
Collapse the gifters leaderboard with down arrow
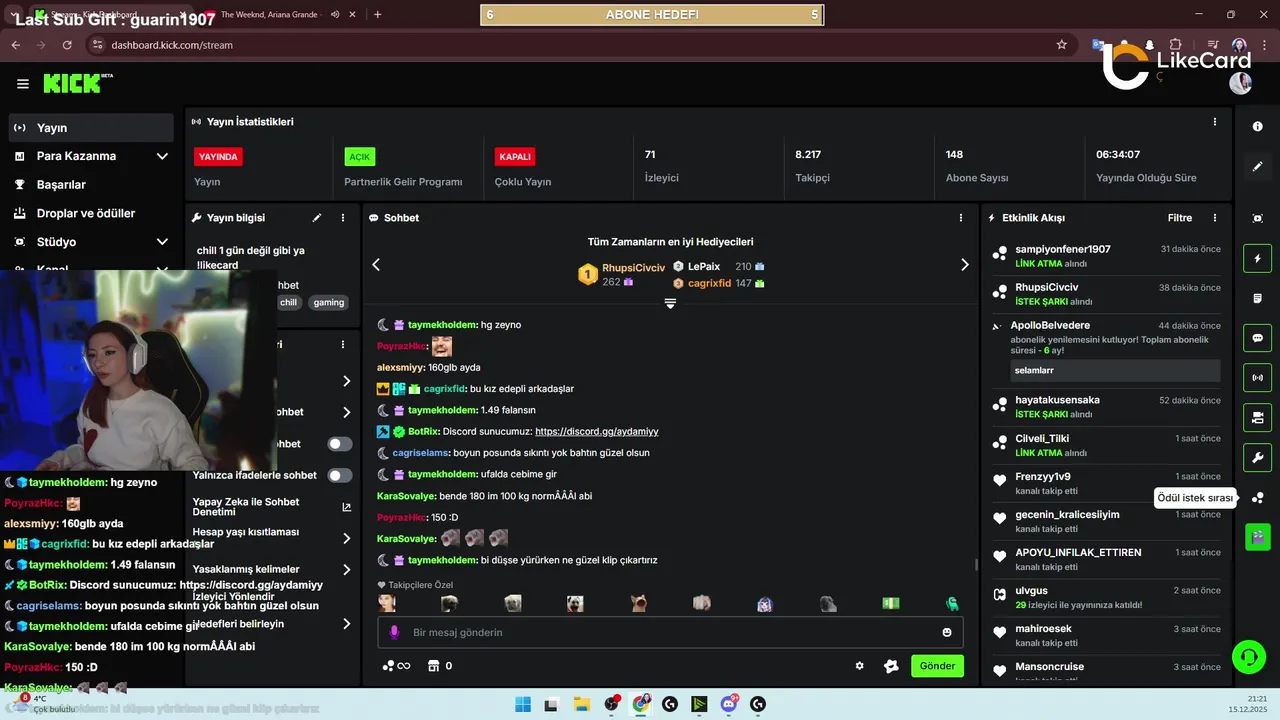[670, 303]
